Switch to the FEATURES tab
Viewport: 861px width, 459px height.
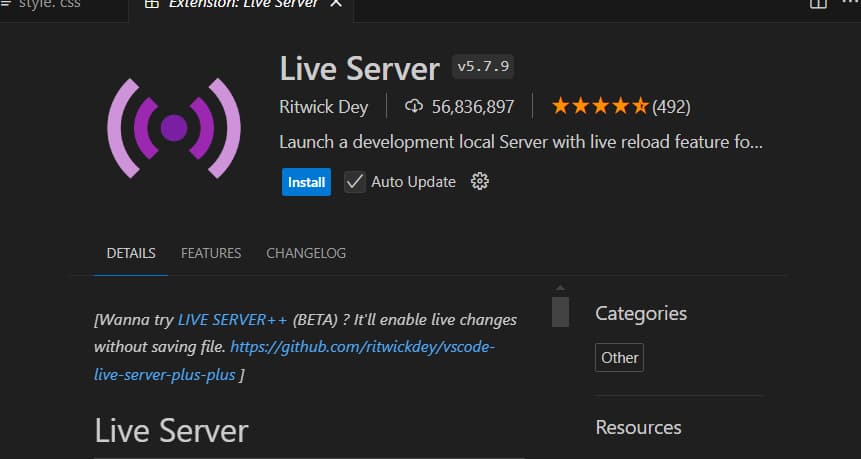click(211, 253)
